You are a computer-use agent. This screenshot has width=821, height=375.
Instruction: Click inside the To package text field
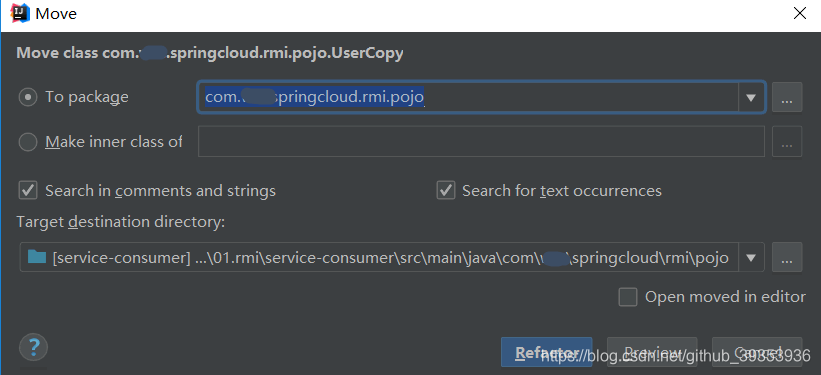click(x=468, y=97)
